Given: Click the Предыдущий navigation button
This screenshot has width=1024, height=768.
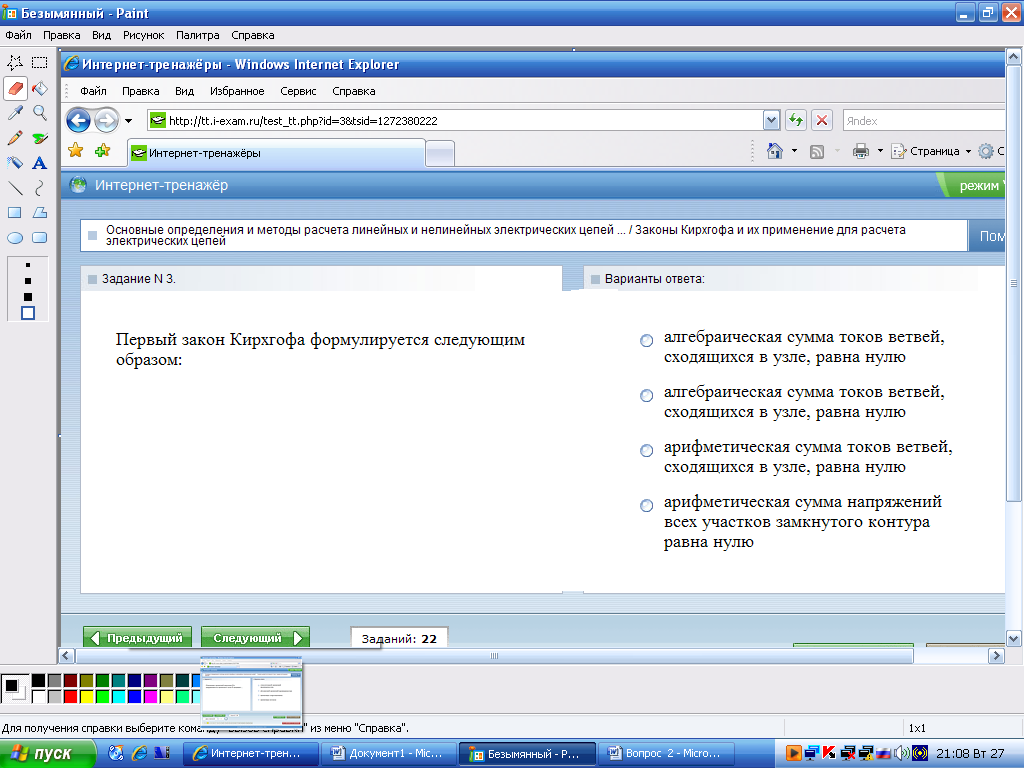Looking at the screenshot, I should pos(138,637).
